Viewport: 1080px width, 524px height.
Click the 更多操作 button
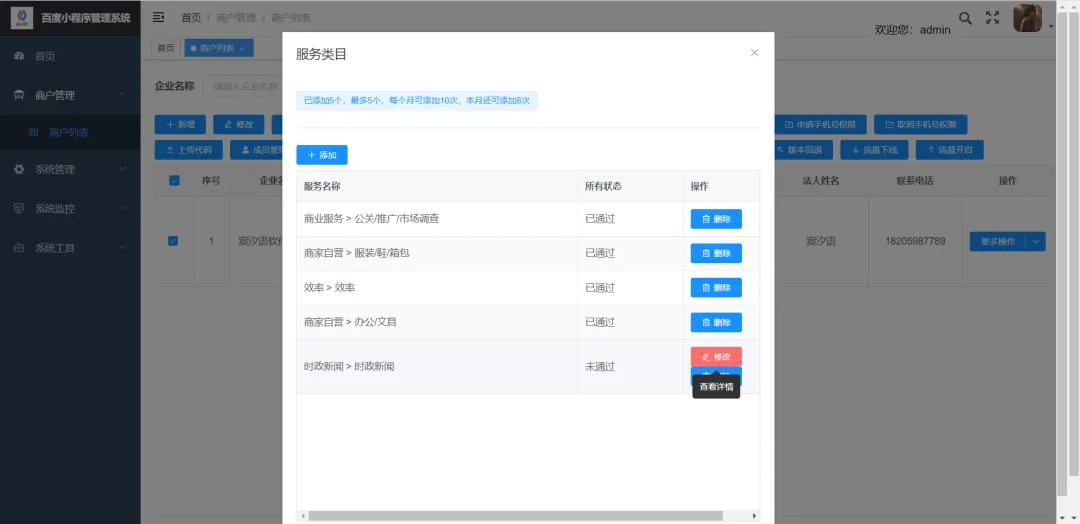pos(997,242)
